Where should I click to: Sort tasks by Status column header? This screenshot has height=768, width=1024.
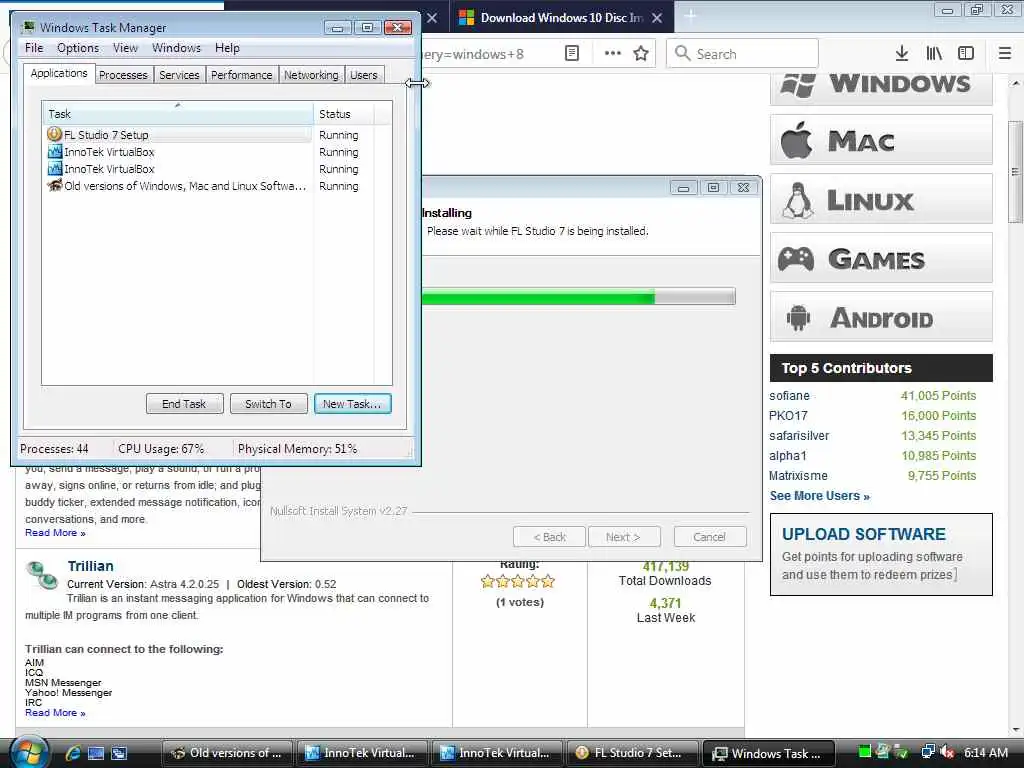(x=343, y=114)
